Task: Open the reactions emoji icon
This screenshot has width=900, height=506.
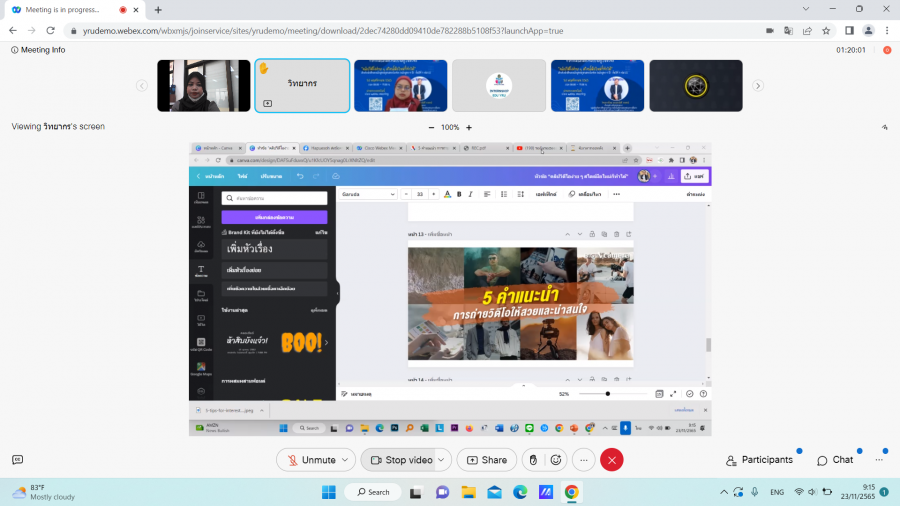Action: 556,460
